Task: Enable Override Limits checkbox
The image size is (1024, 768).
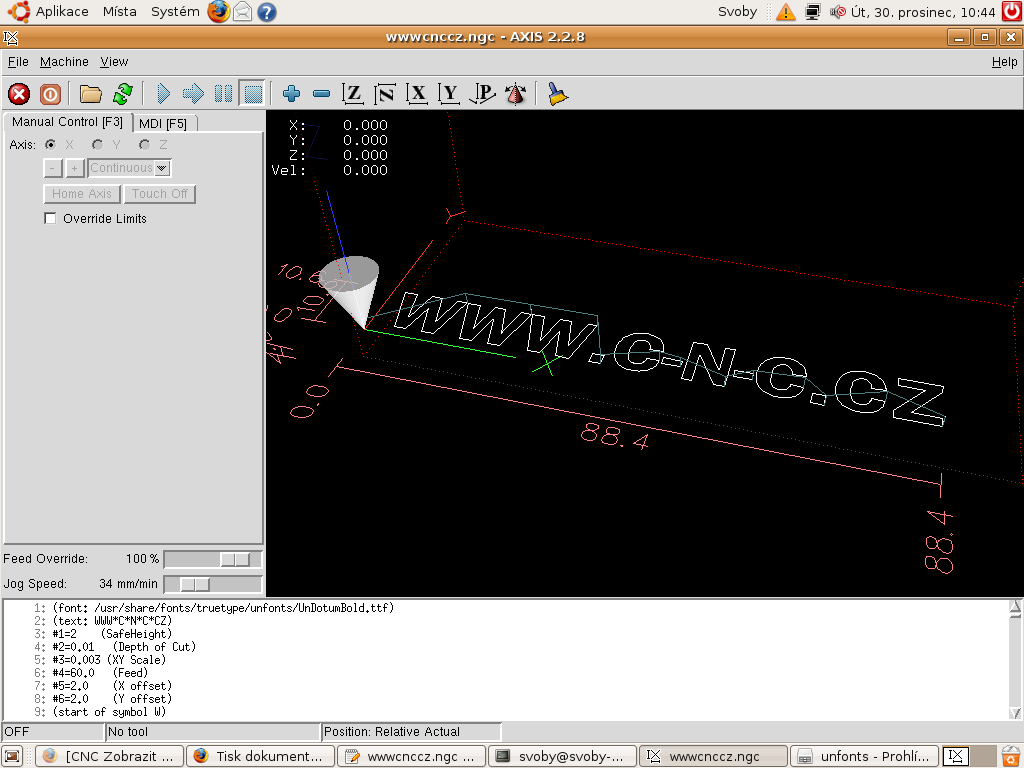Action: (x=51, y=219)
